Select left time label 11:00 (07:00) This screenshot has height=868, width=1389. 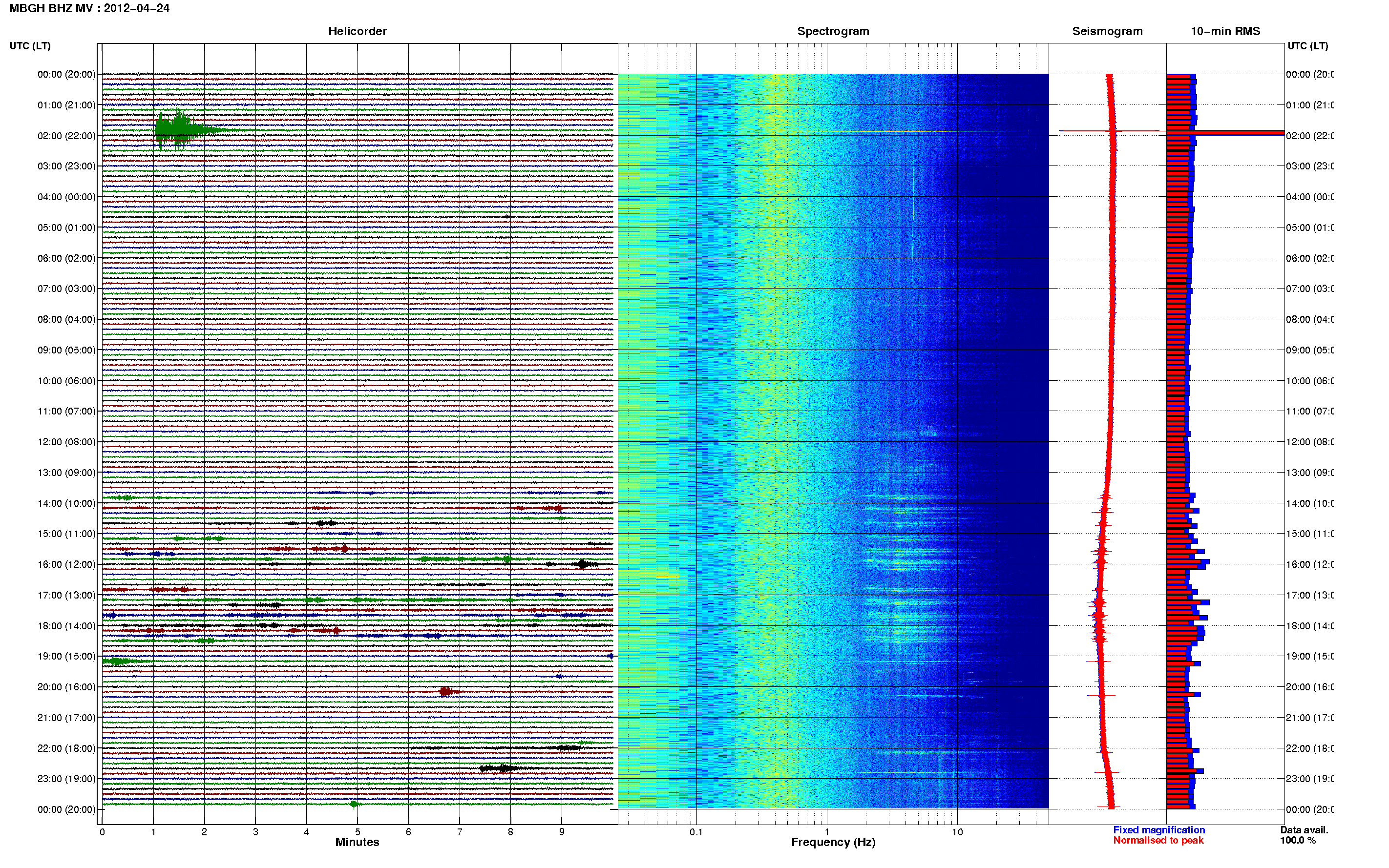coord(66,411)
